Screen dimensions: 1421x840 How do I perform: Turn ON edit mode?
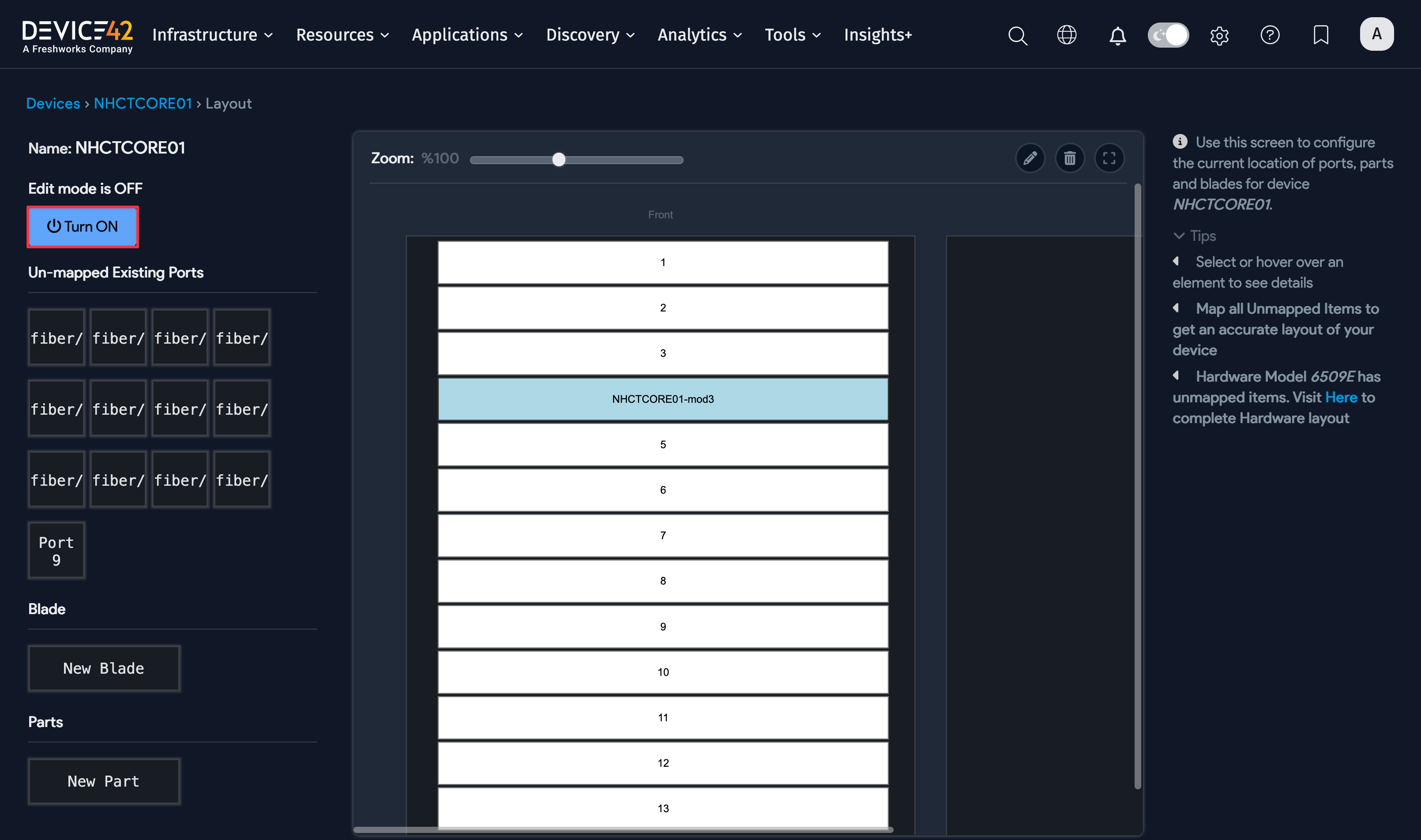[x=83, y=227]
